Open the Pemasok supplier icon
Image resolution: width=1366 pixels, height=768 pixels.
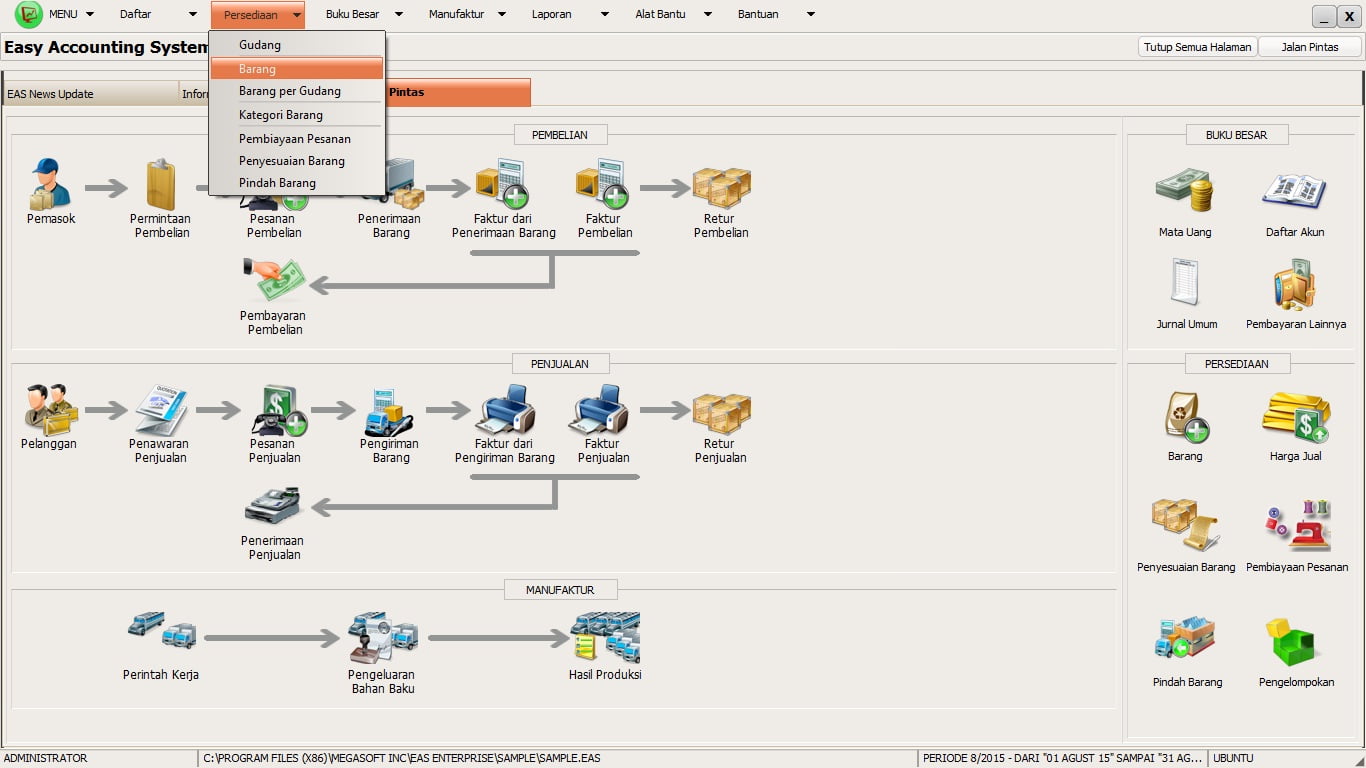[x=50, y=184]
